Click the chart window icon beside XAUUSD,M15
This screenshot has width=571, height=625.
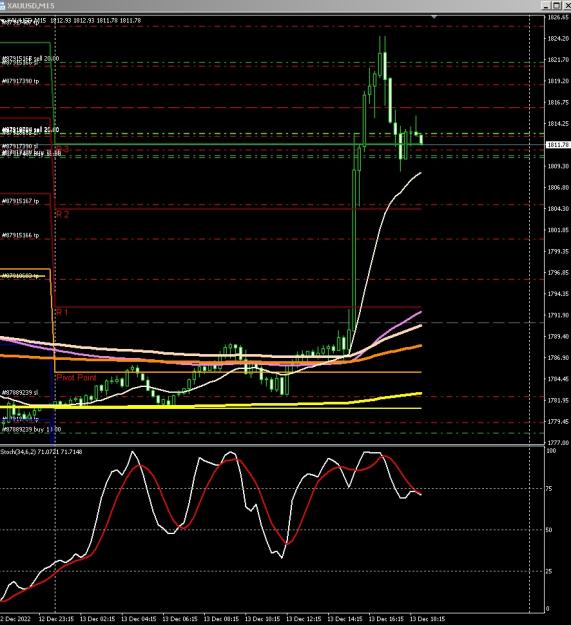(x=2, y=6)
